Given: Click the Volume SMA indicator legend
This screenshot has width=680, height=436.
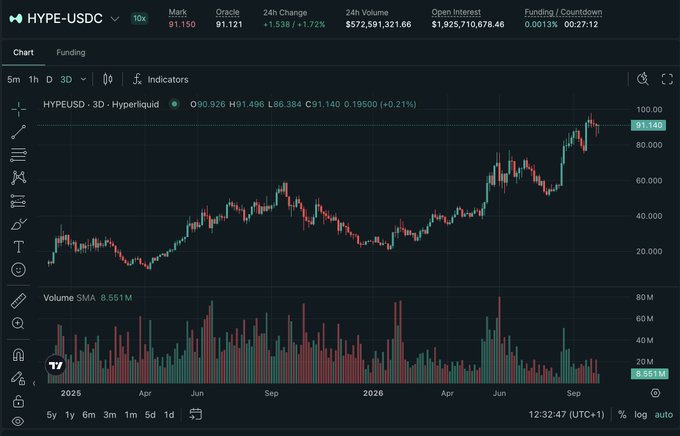Looking at the screenshot, I should tap(88, 298).
